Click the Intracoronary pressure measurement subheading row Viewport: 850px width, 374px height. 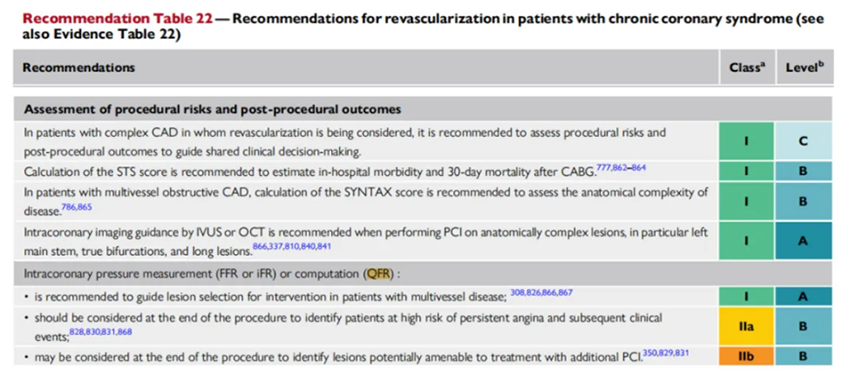coord(423,274)
